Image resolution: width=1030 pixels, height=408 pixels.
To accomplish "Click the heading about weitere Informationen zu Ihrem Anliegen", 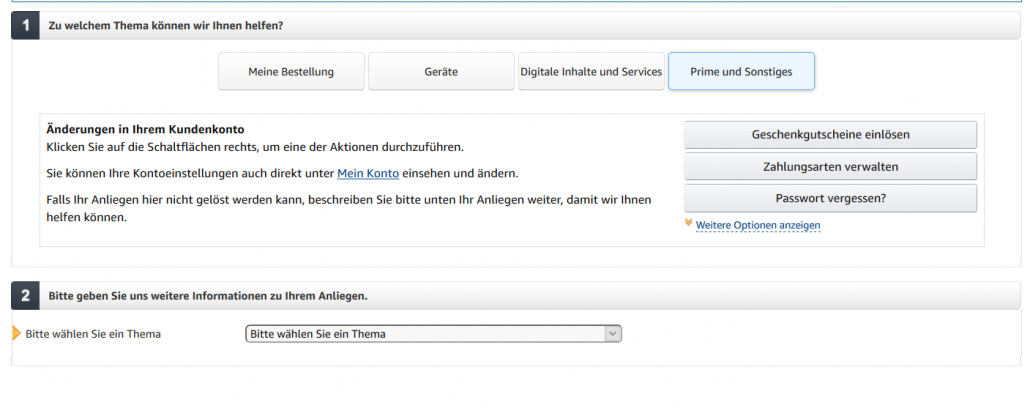I will (208, 296).
